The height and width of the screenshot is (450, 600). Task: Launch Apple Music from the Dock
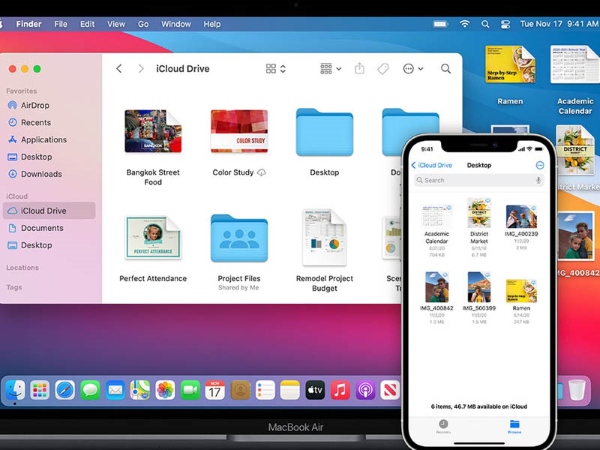(340, 390)
